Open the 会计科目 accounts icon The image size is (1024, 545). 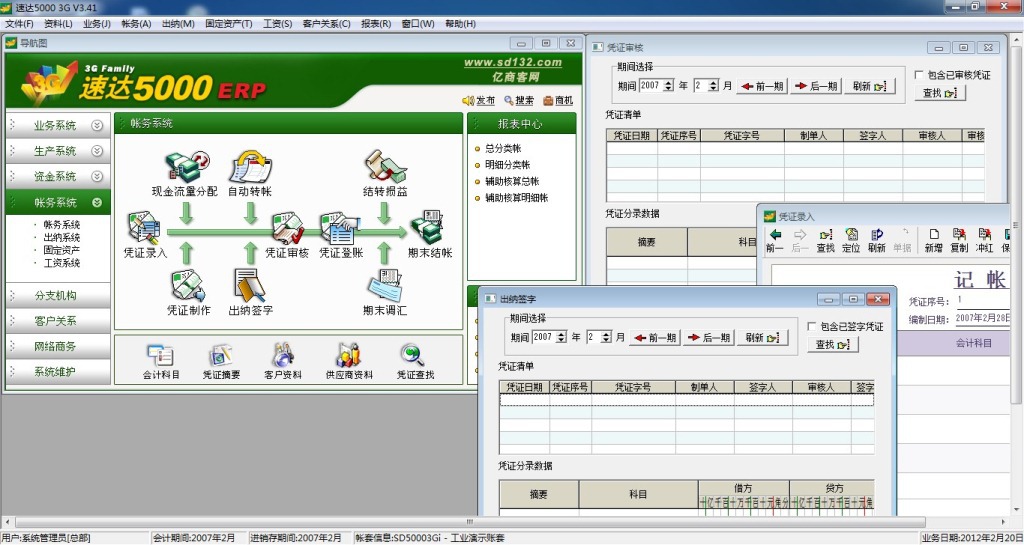(x=161, y=356)
